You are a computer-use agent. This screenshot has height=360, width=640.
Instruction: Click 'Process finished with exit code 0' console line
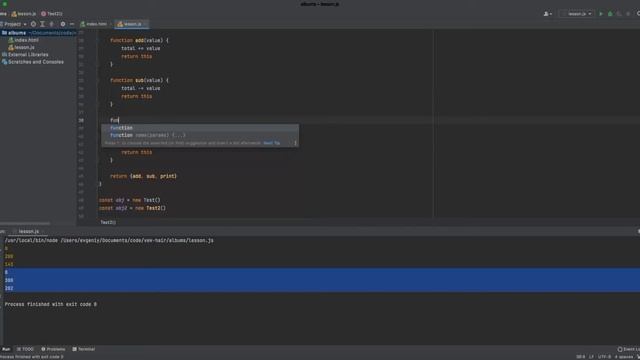[x=51, y=304]
